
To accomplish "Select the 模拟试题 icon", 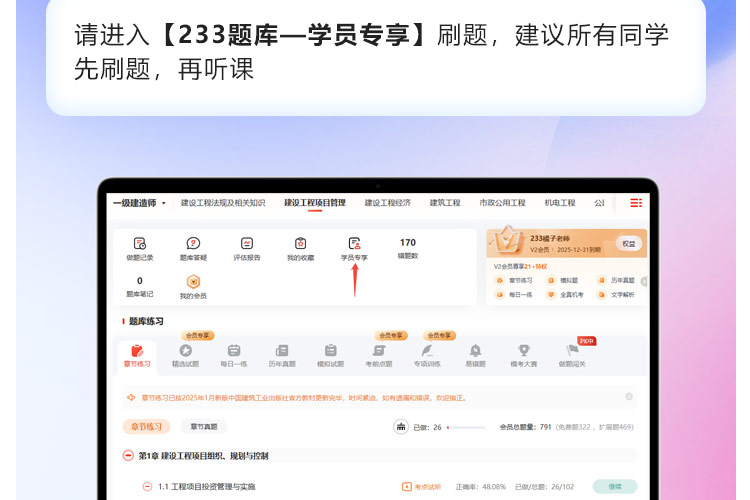I will (x=331, y=351).
